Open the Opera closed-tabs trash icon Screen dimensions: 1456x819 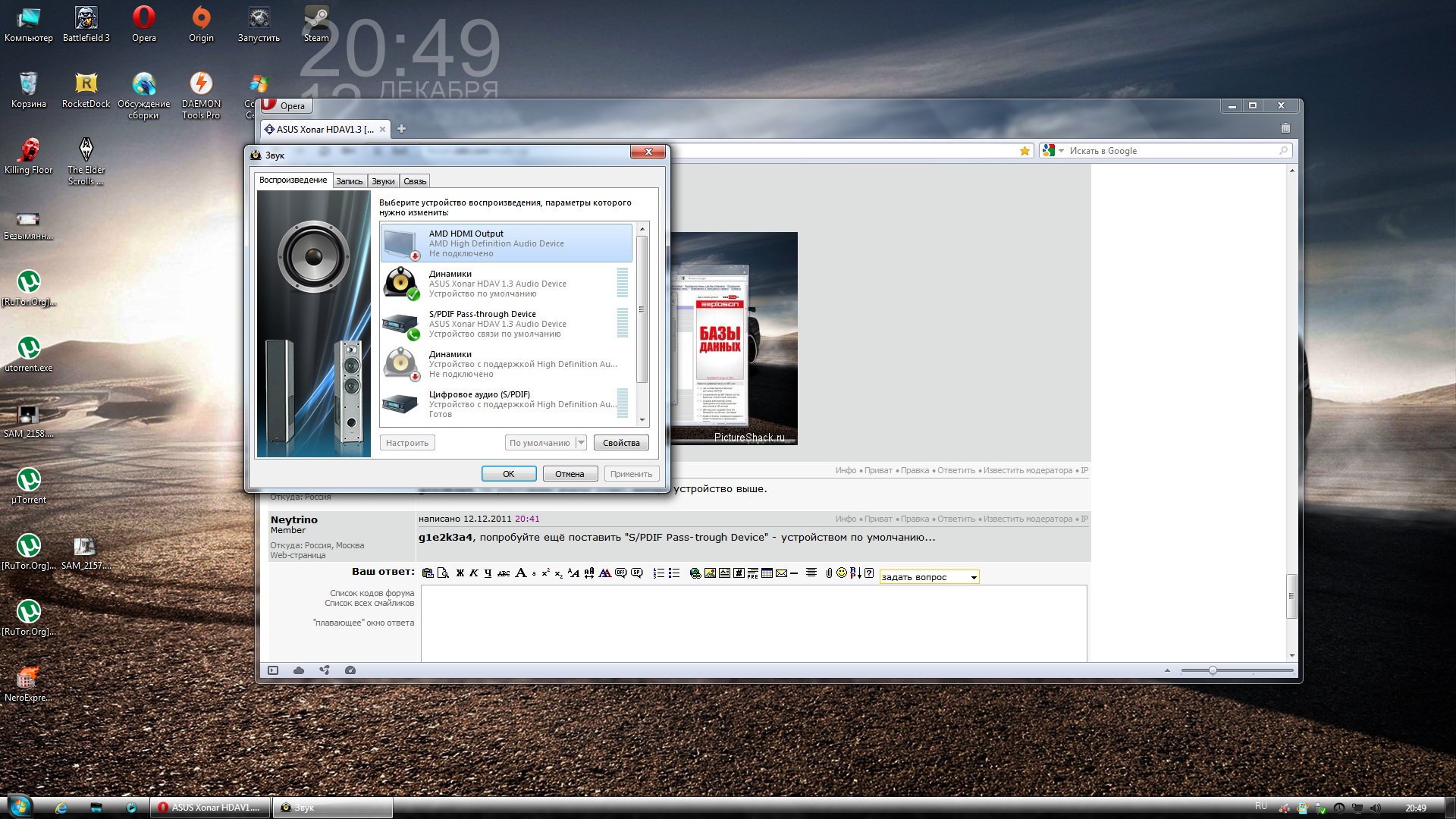(1285, 128)
